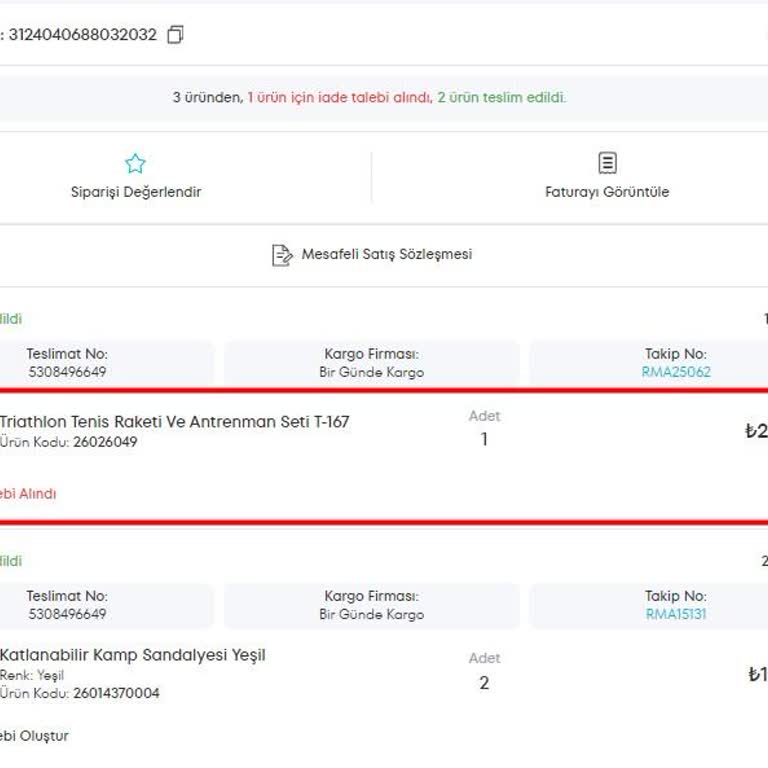
Task: Click the red '1 ürün için iade talebi alındı' text
Action: point(339,97)
